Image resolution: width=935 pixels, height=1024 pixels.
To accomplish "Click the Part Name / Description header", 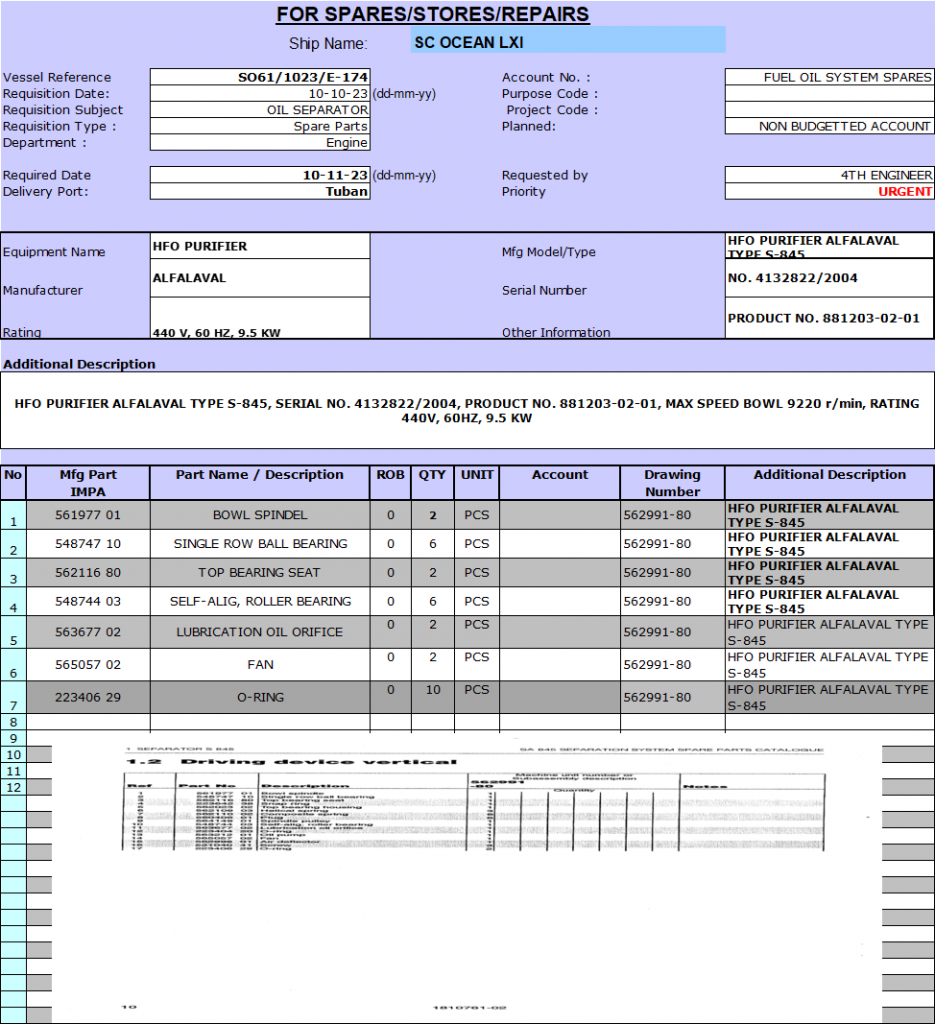I will tap(260, 483).
